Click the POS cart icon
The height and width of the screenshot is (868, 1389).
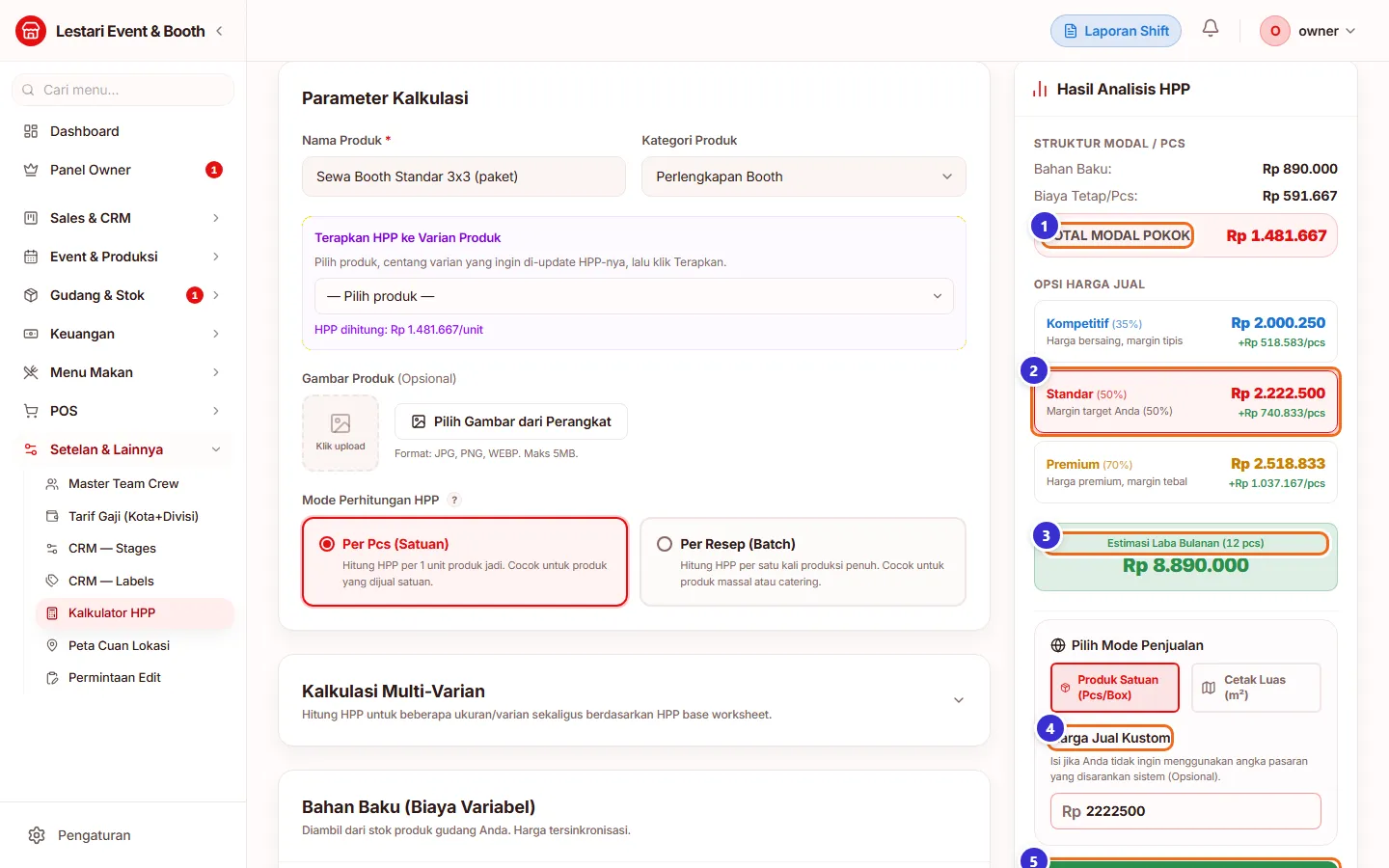click(31, 411)
